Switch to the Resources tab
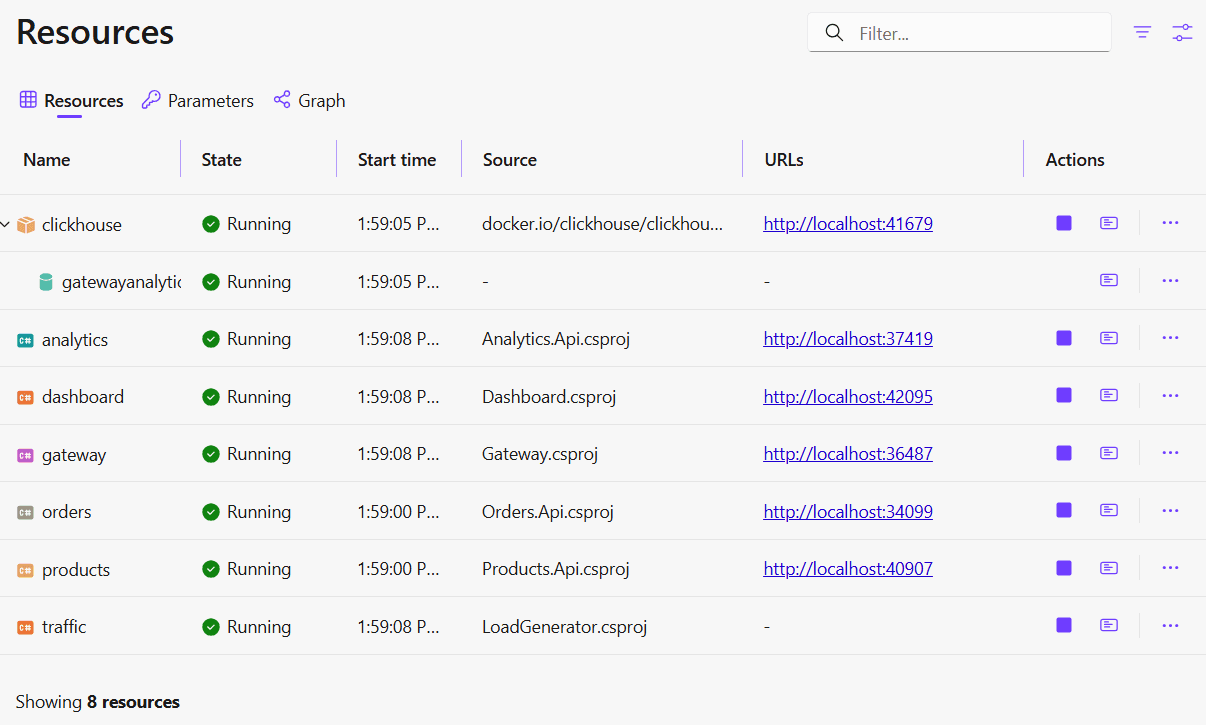Screen dimensions: 1206x725 point(72,100)
